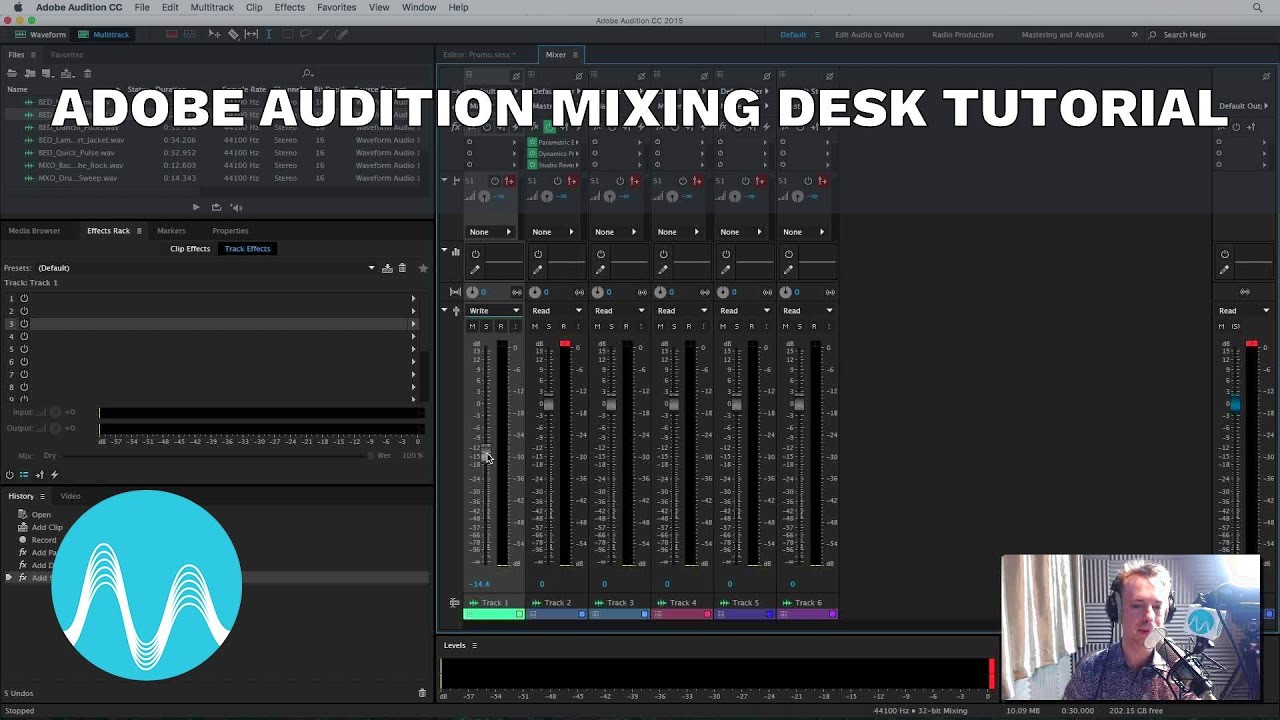Click the Import File icon in Files panel
The image size is (1280, 720).
point(29,73)
